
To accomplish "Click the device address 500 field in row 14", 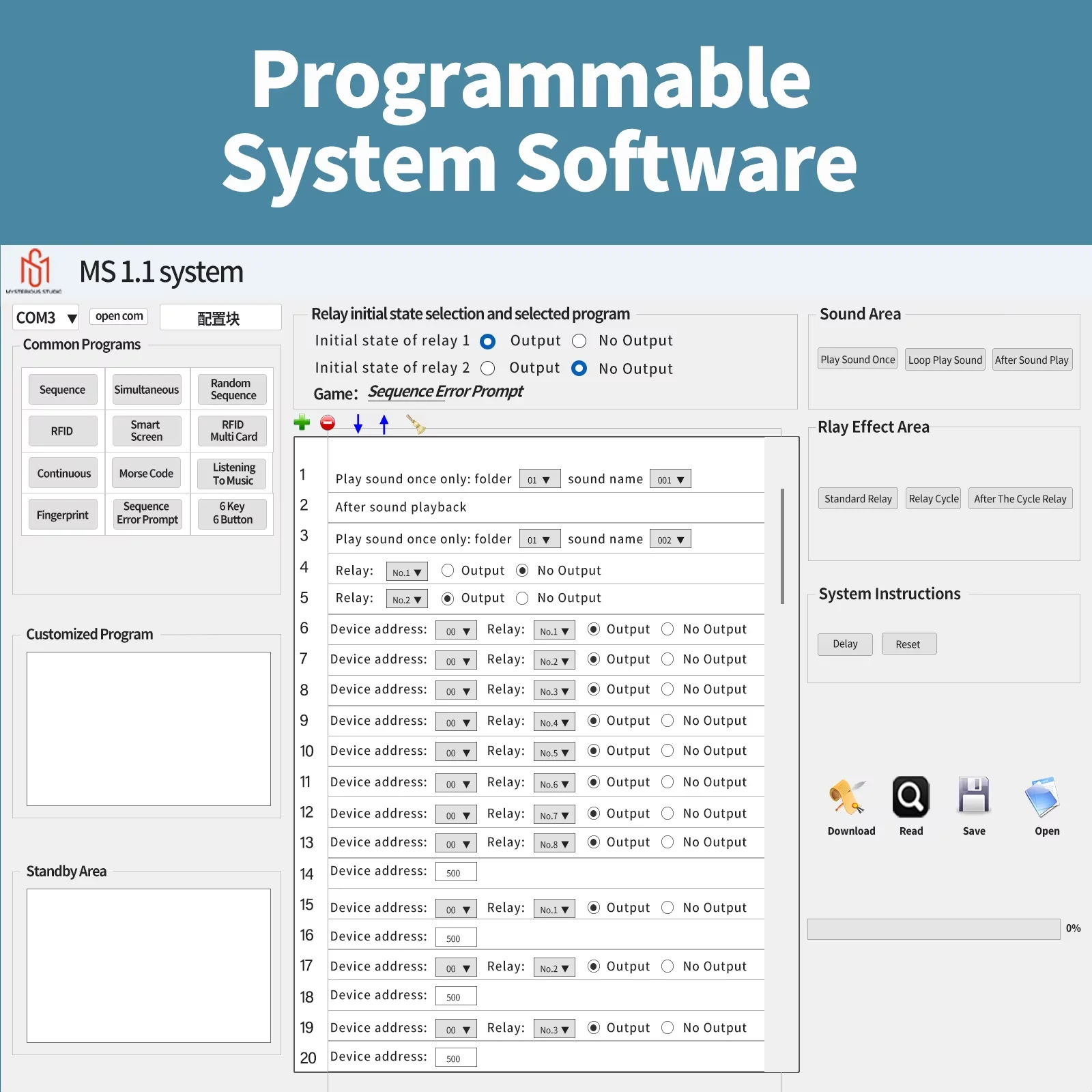I will click(x=456, y=872).
